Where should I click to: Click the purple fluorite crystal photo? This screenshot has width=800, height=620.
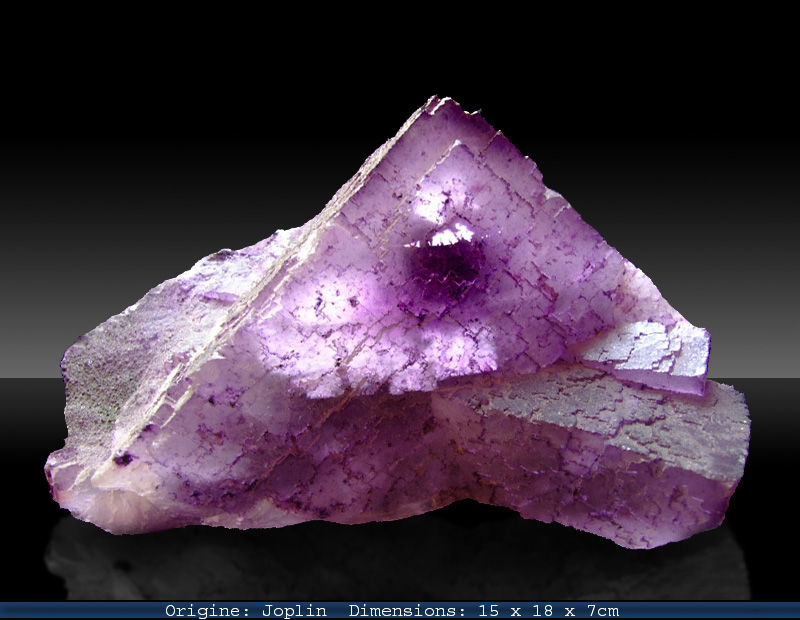398,321
